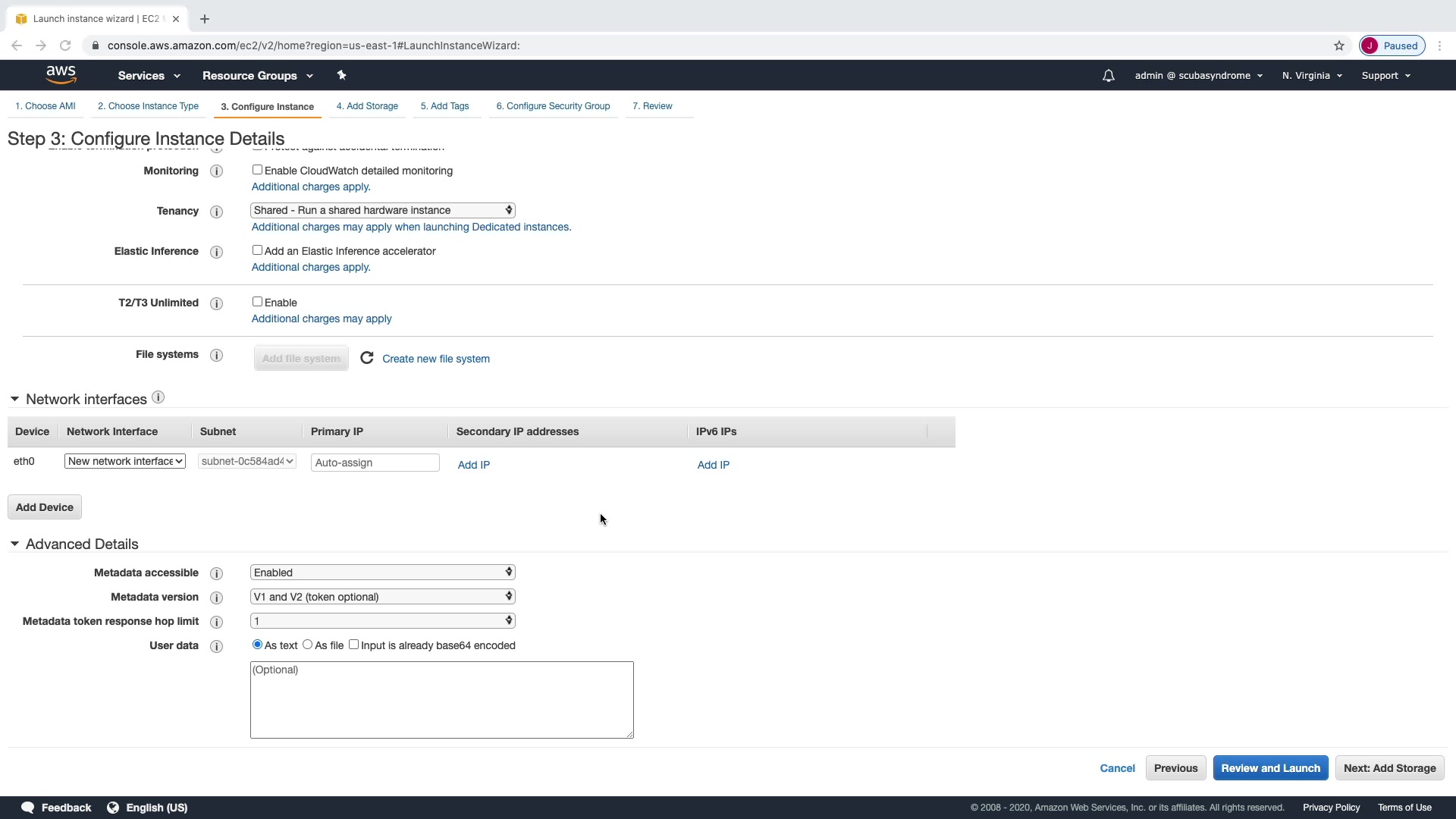1456x819 pixels.
Task: Click Create new file system link
Action: [435, 359]
